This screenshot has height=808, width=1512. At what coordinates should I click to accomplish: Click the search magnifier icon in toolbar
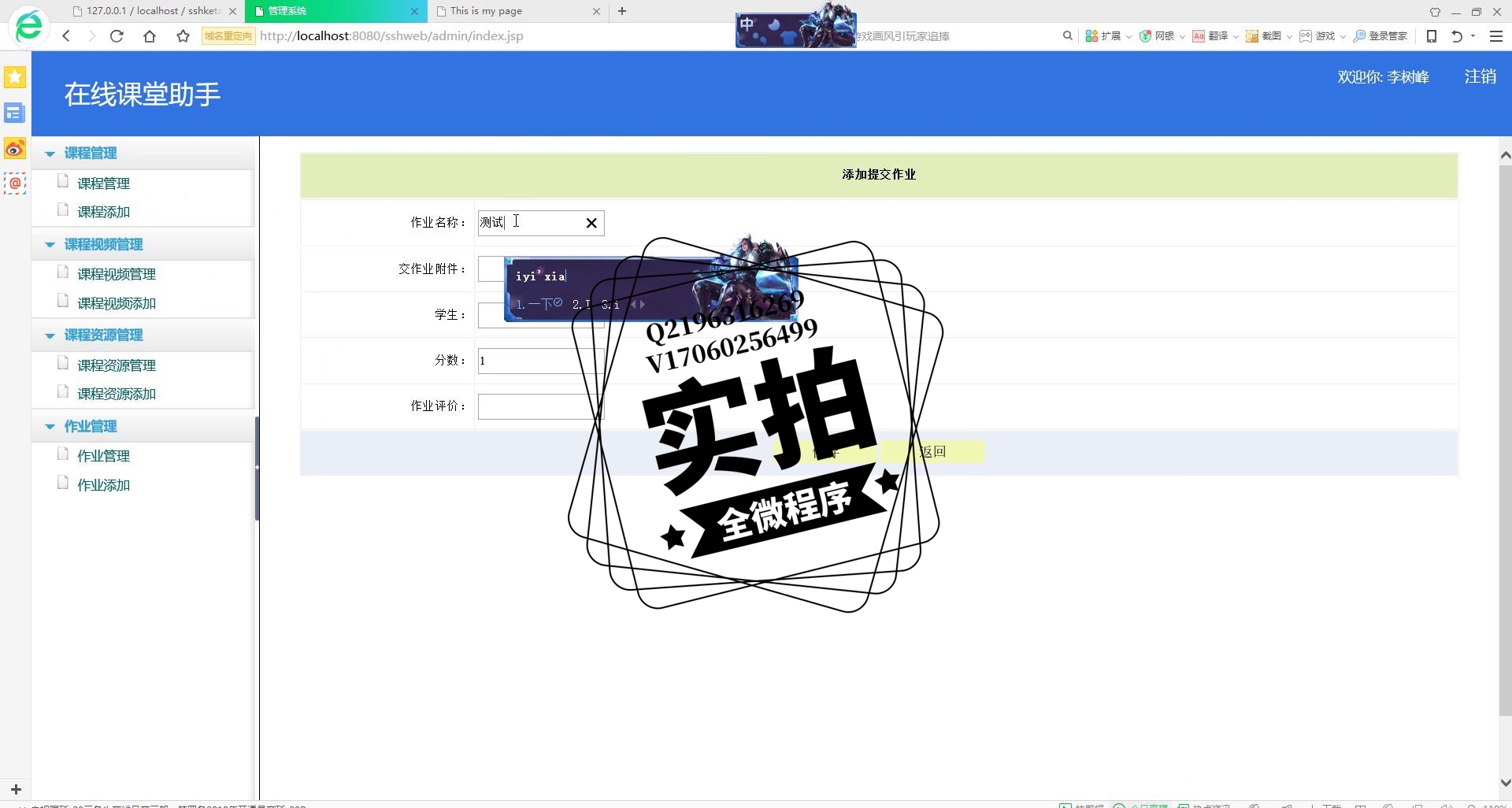click(1068, 36)
